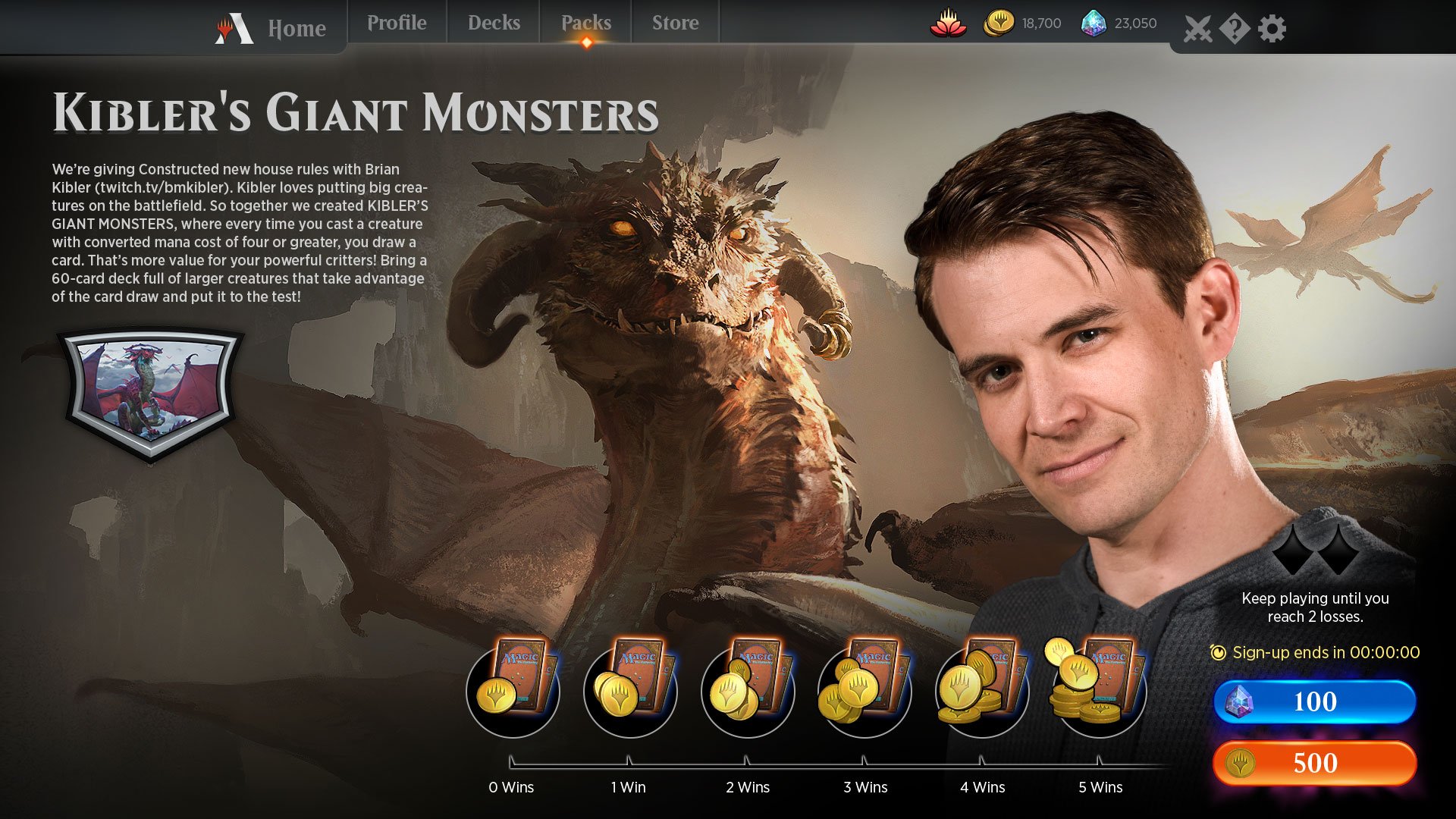Click the 1 Win reward icon
Viewport: 1456px width, 819px height.
629,689
